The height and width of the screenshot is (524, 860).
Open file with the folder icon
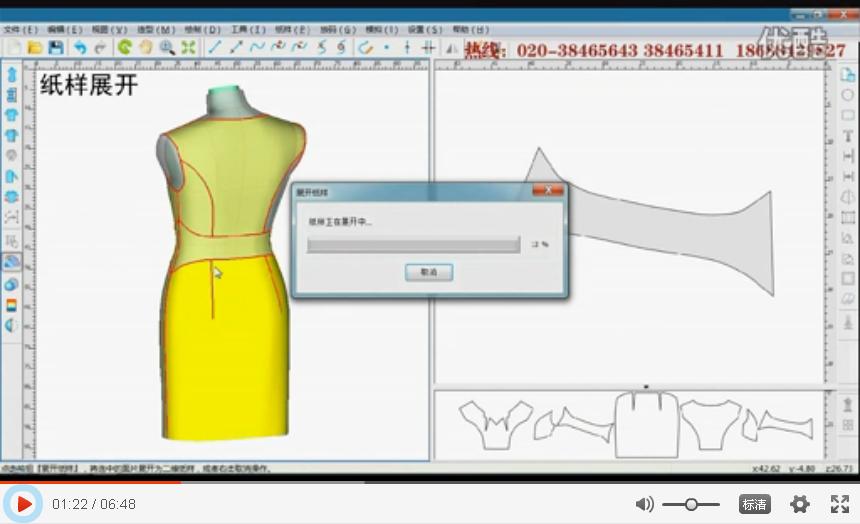34,47
